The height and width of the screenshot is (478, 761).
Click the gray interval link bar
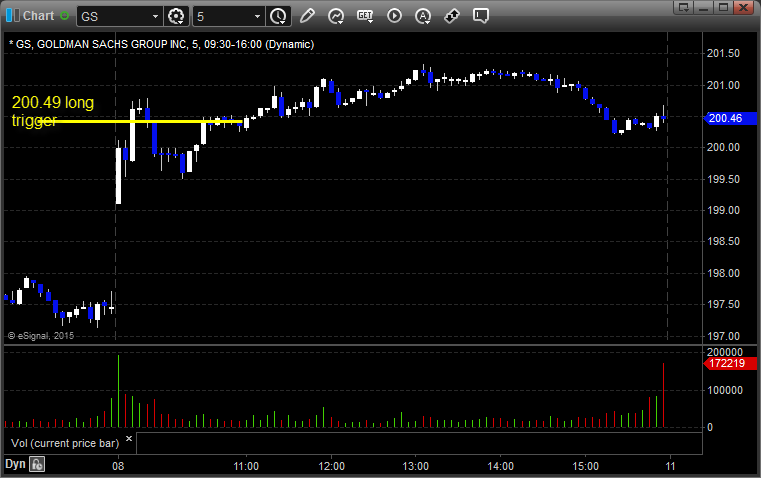pos(16,16)
